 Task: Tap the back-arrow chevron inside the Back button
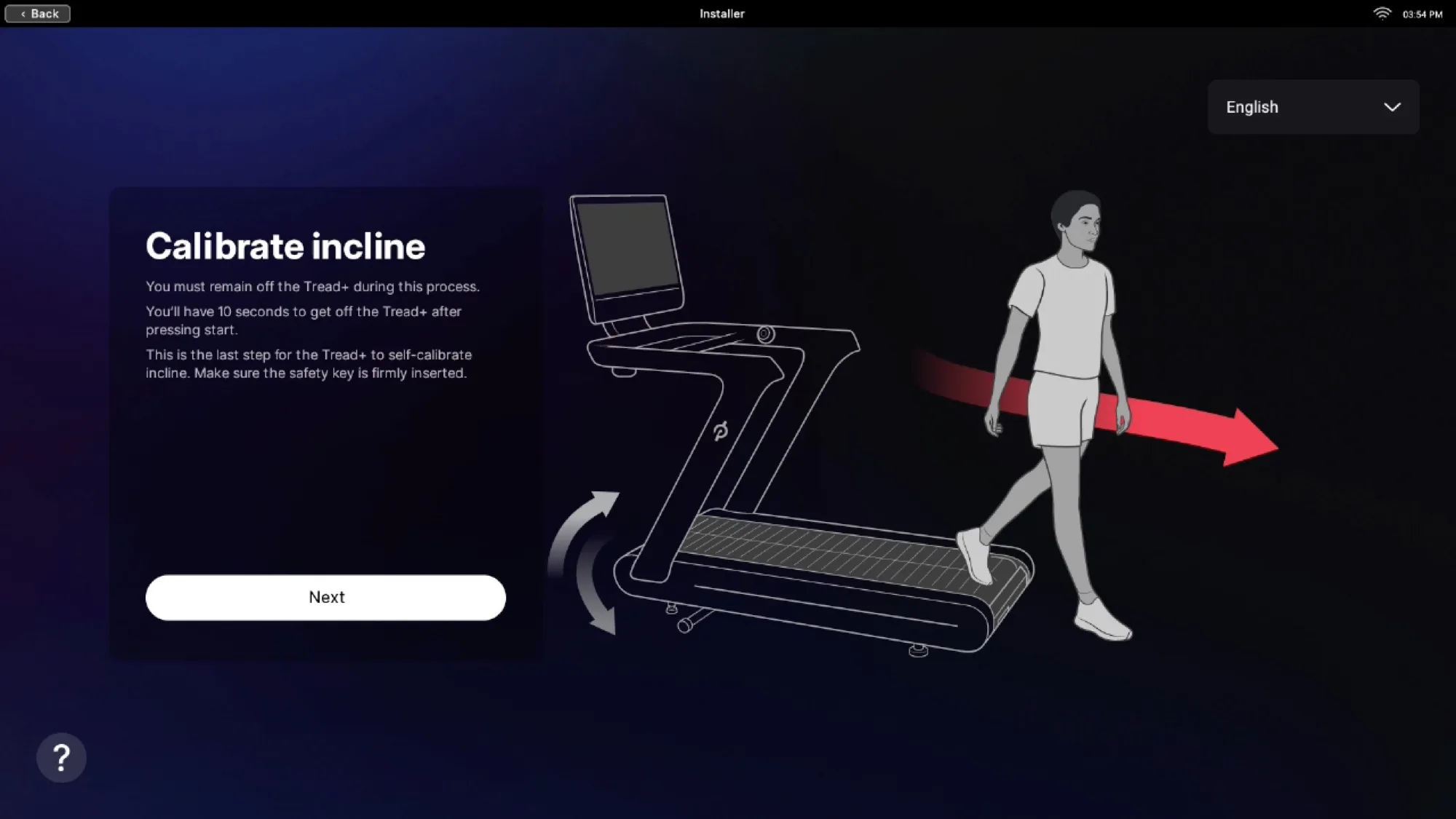(x=23, y=13)
